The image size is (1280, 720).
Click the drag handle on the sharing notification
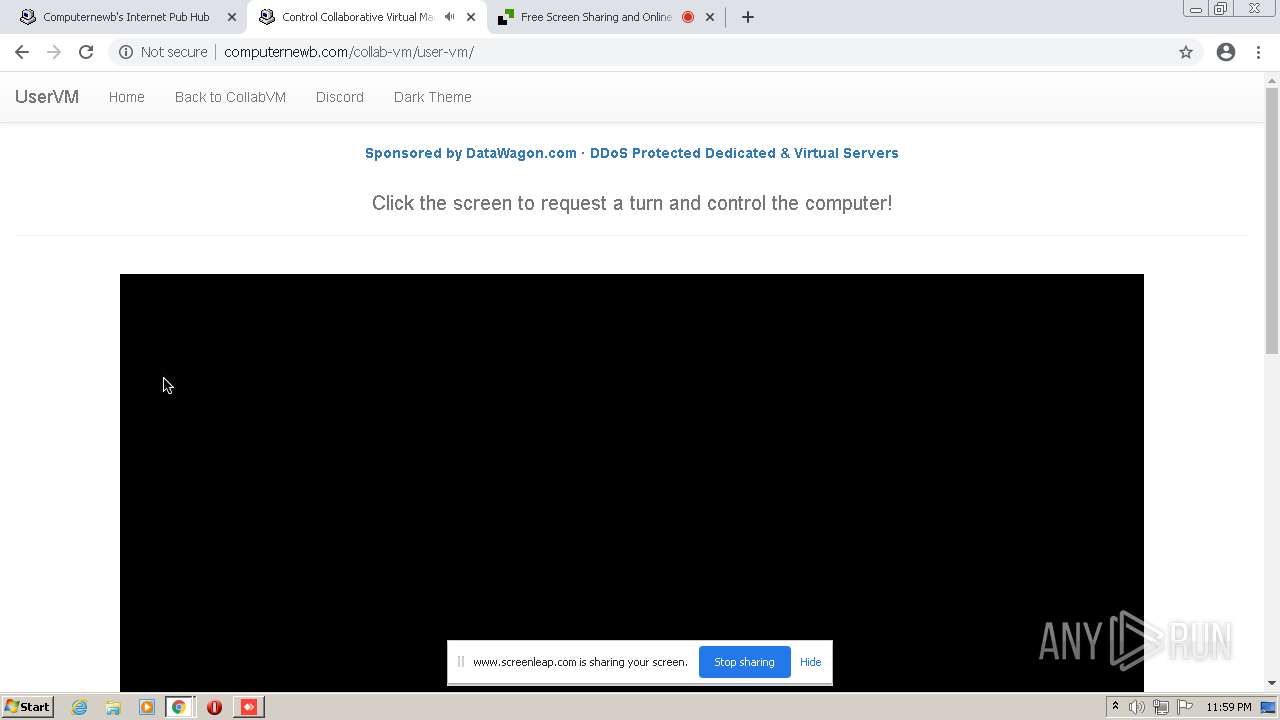[460, 661]
